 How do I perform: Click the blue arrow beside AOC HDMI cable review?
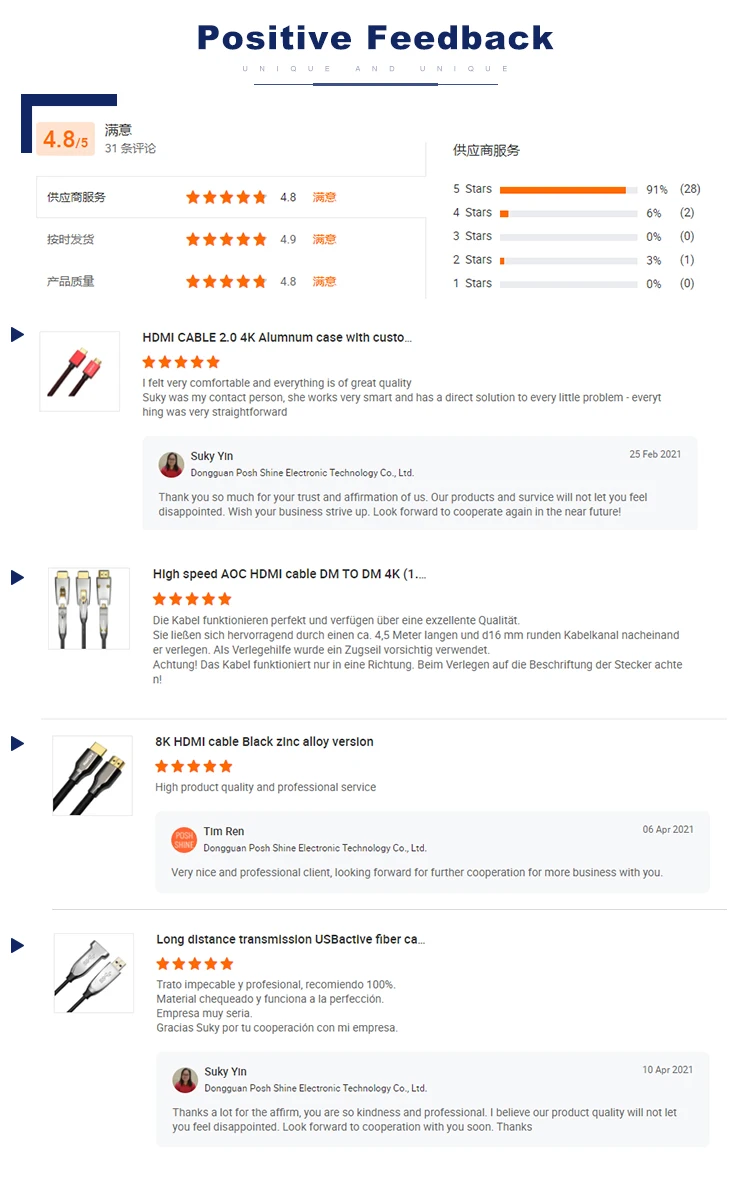point(17,578)
